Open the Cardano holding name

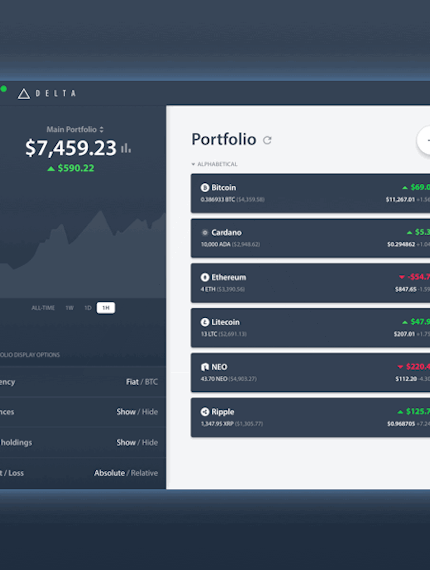coord(226,232)
